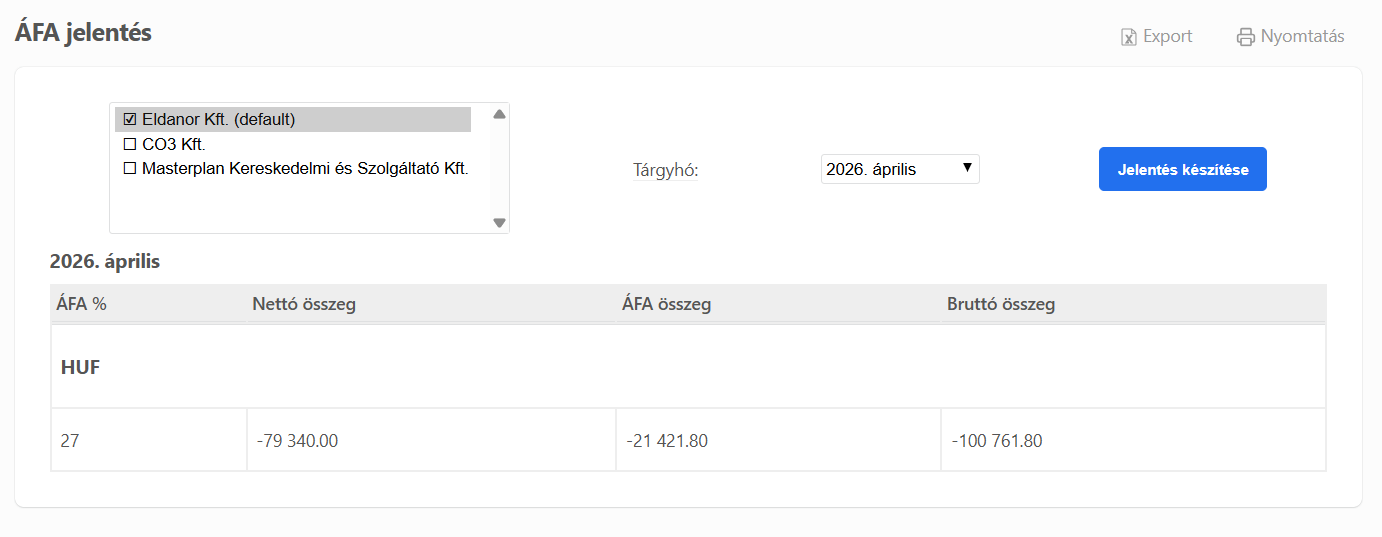Check the CO3 Kft. checkbox
Viewport: 1382px width, 537px height.
tap(129, 144)
